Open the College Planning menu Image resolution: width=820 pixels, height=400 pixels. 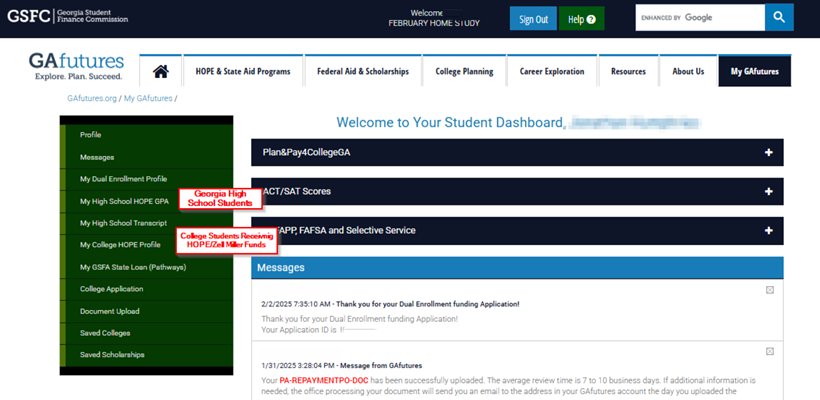coord(464,71)
